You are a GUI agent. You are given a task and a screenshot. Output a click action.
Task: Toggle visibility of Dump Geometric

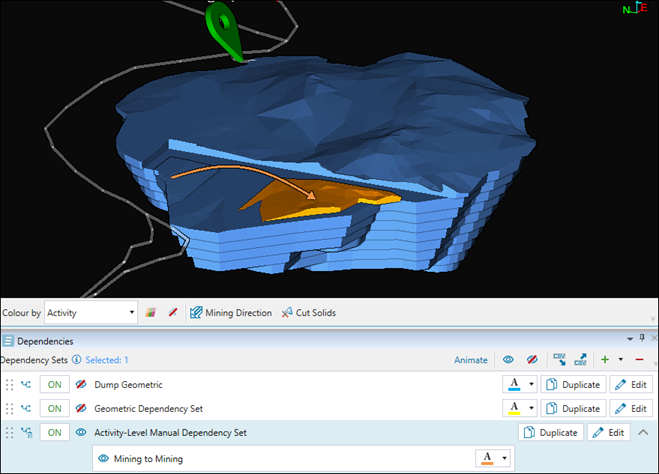click(x=81, y=384)
